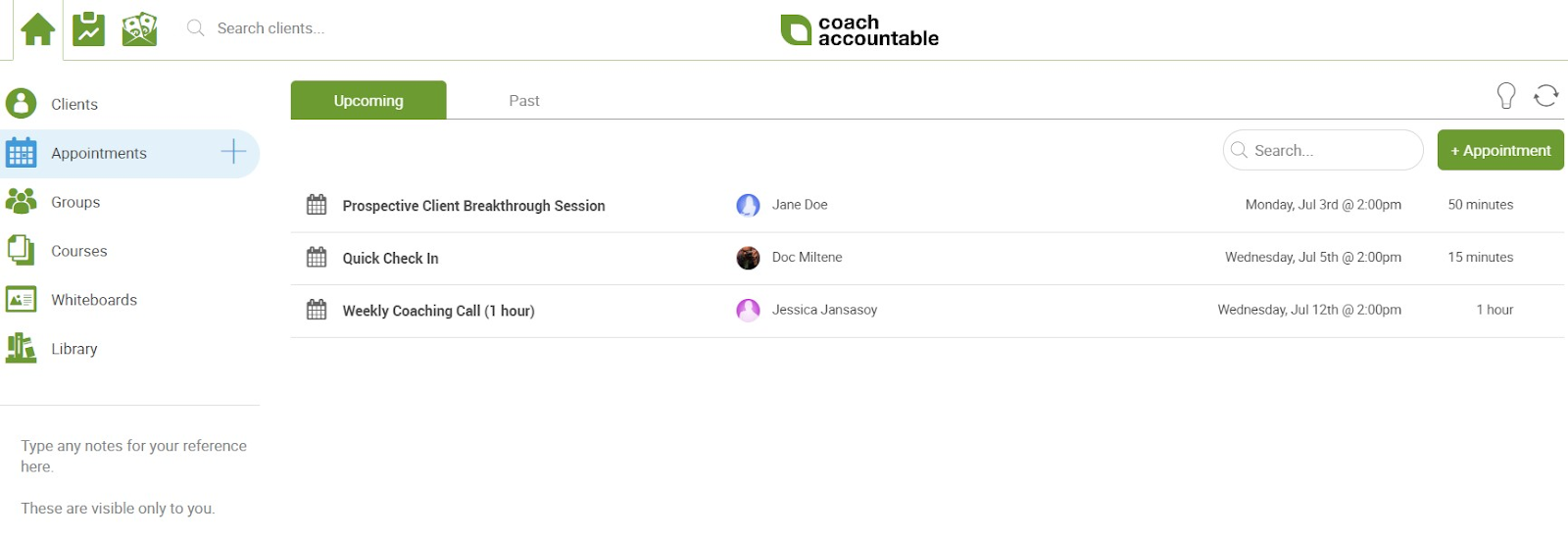Go to the Home dashboard icon

click(38, 29)
